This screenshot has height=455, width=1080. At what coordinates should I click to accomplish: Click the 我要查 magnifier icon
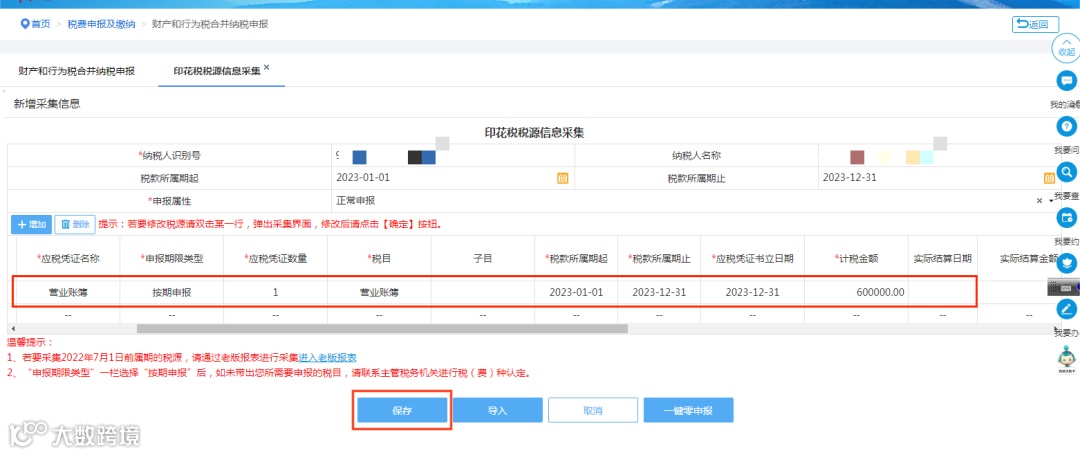point(1066,172)
